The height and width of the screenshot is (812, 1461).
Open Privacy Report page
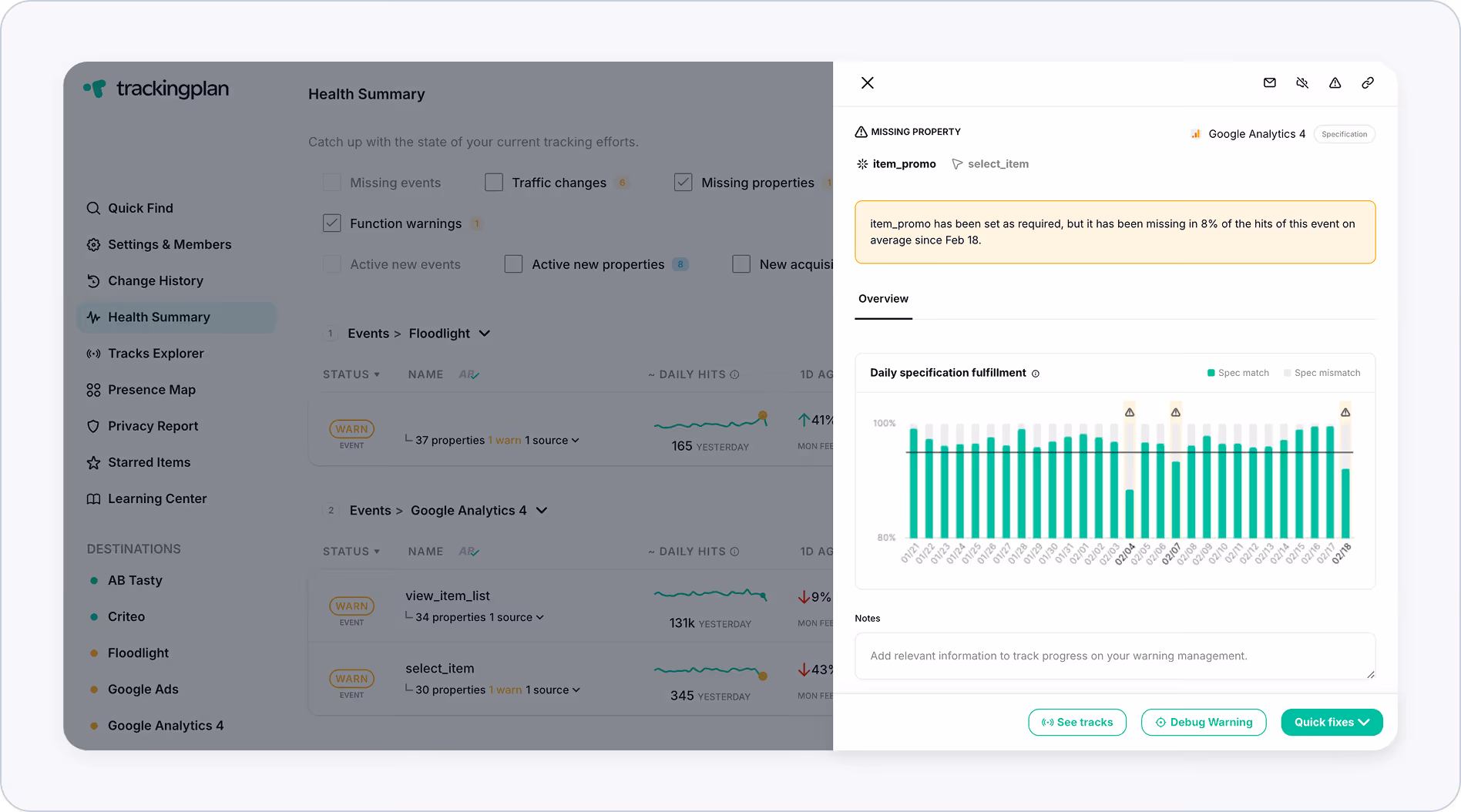tap(153, 426)
